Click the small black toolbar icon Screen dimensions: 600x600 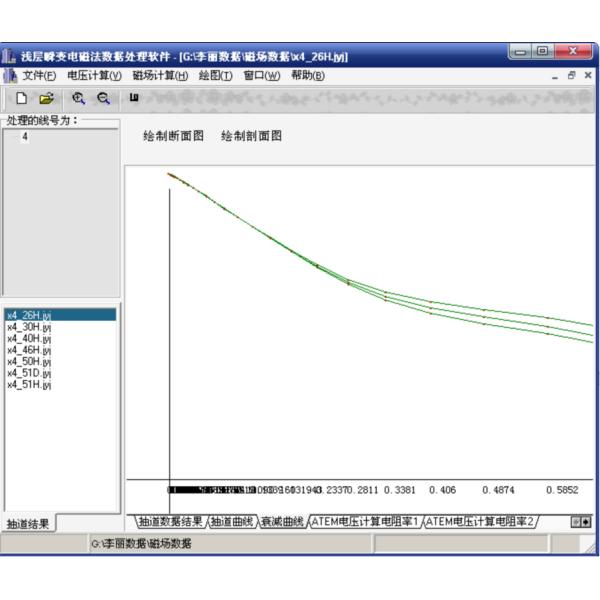click(x=134, y=98)
